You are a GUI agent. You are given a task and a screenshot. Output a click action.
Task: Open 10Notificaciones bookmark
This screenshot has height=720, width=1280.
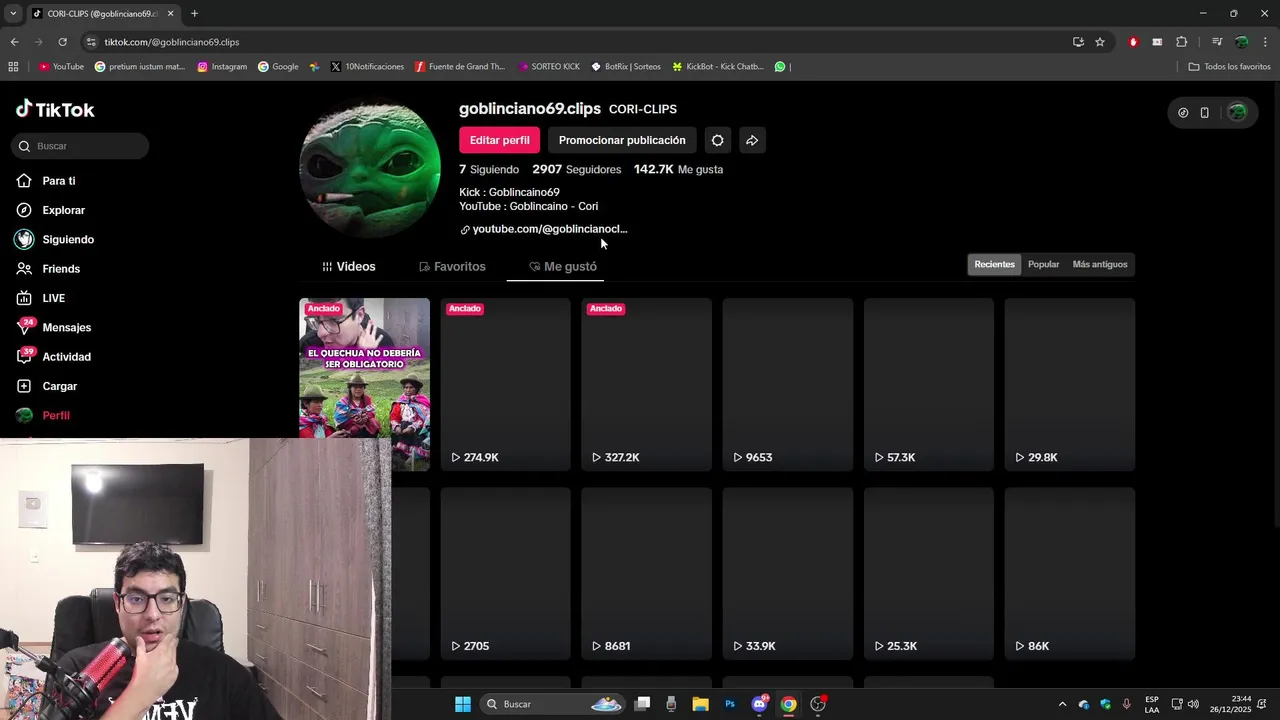[x=367, y=67]
